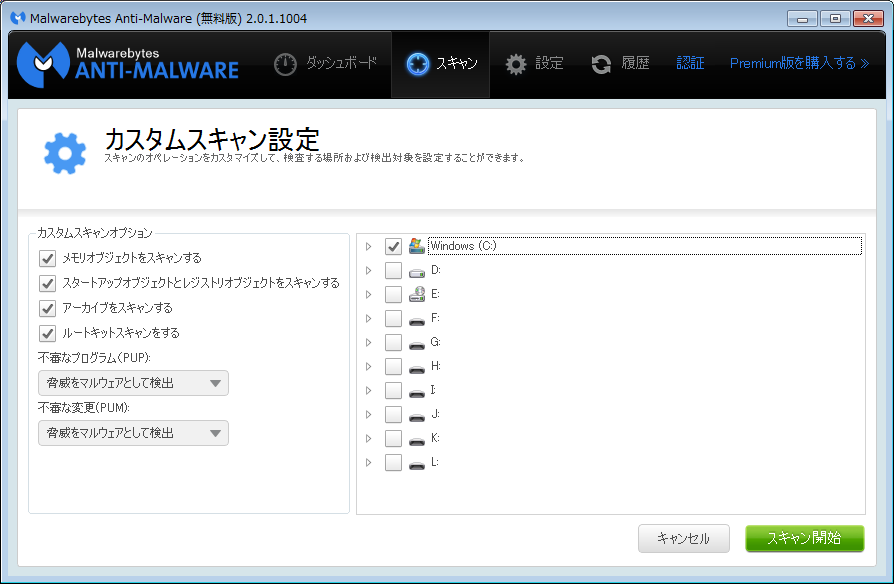Enable the E: drive checkbox
This screenshot has width=894, height=584.
[393, 294]
